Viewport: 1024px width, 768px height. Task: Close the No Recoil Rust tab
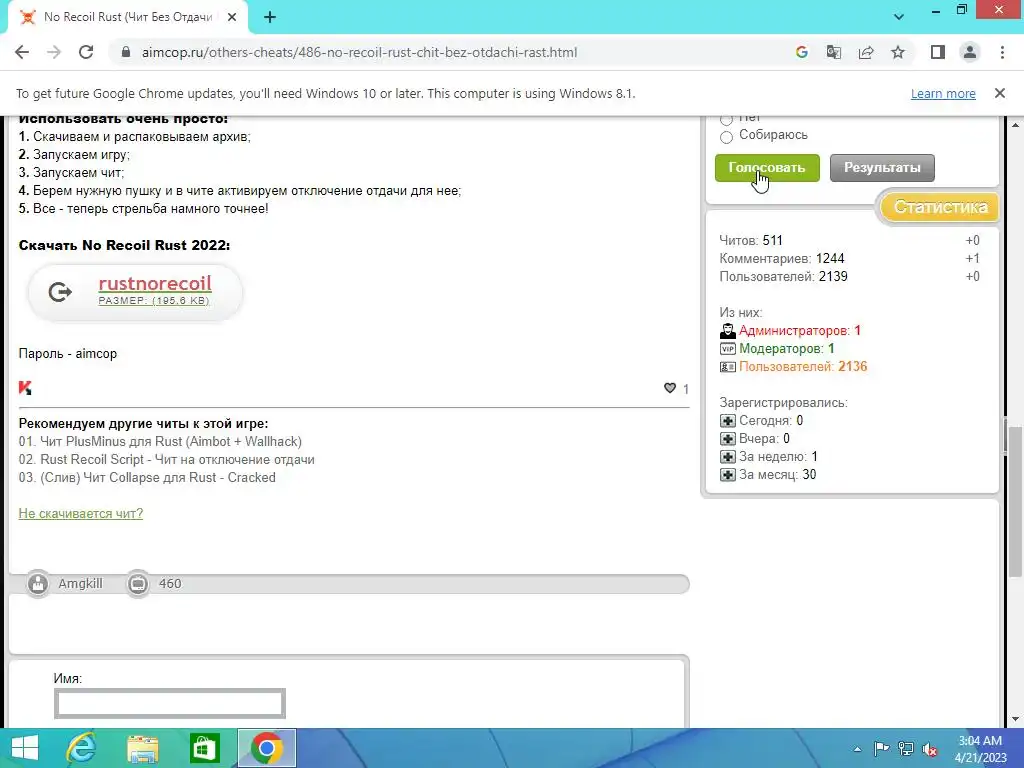232,18
